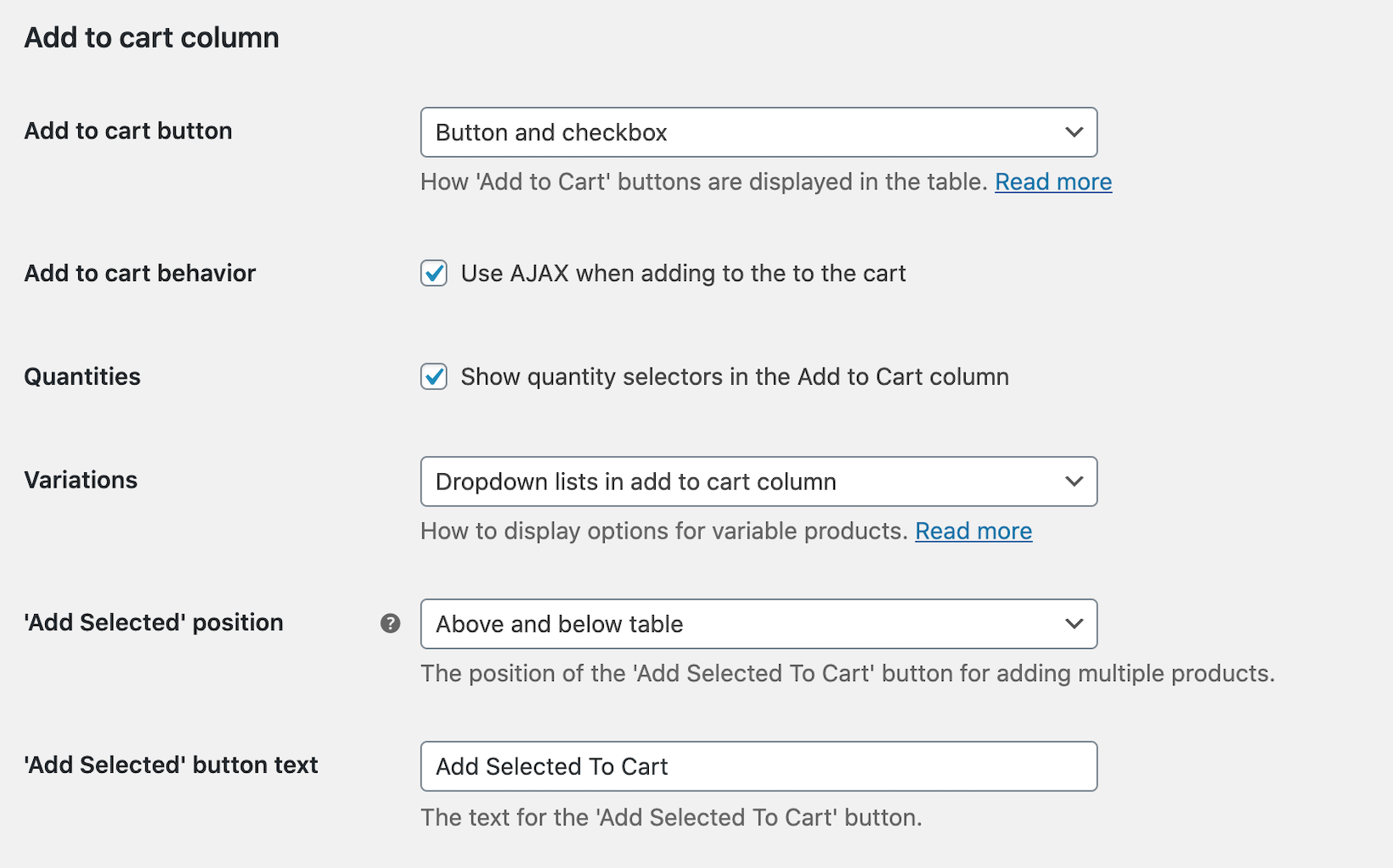
Task: Click the 'Add to cart column' section heading
Action: tap(152, 37)
